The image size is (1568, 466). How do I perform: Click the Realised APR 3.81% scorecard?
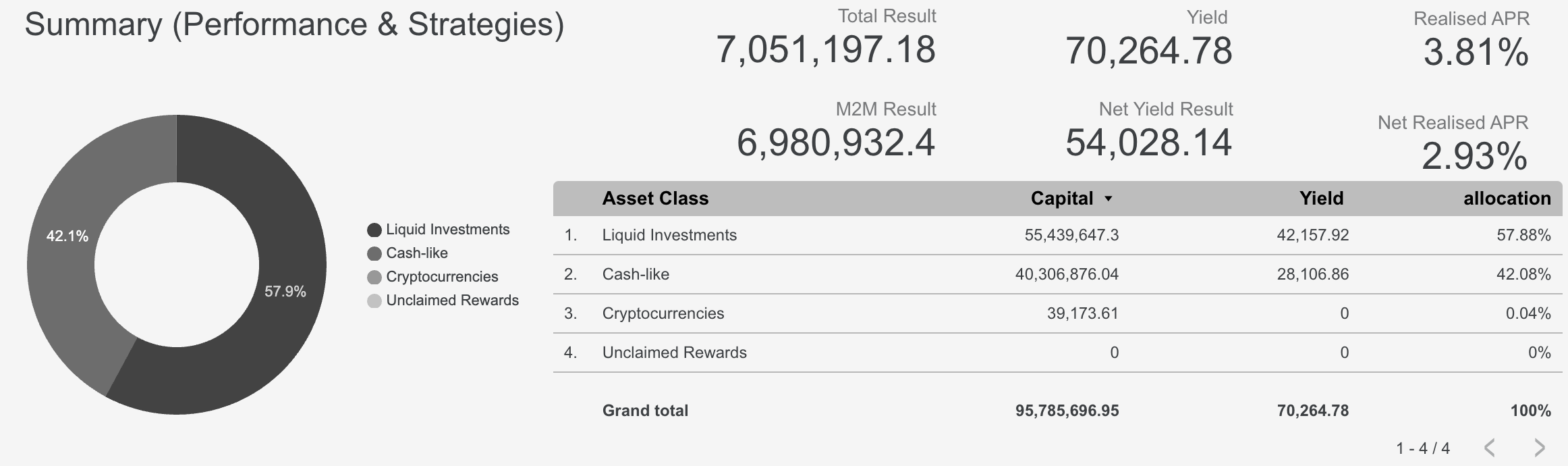click(x=1476, y=52)
